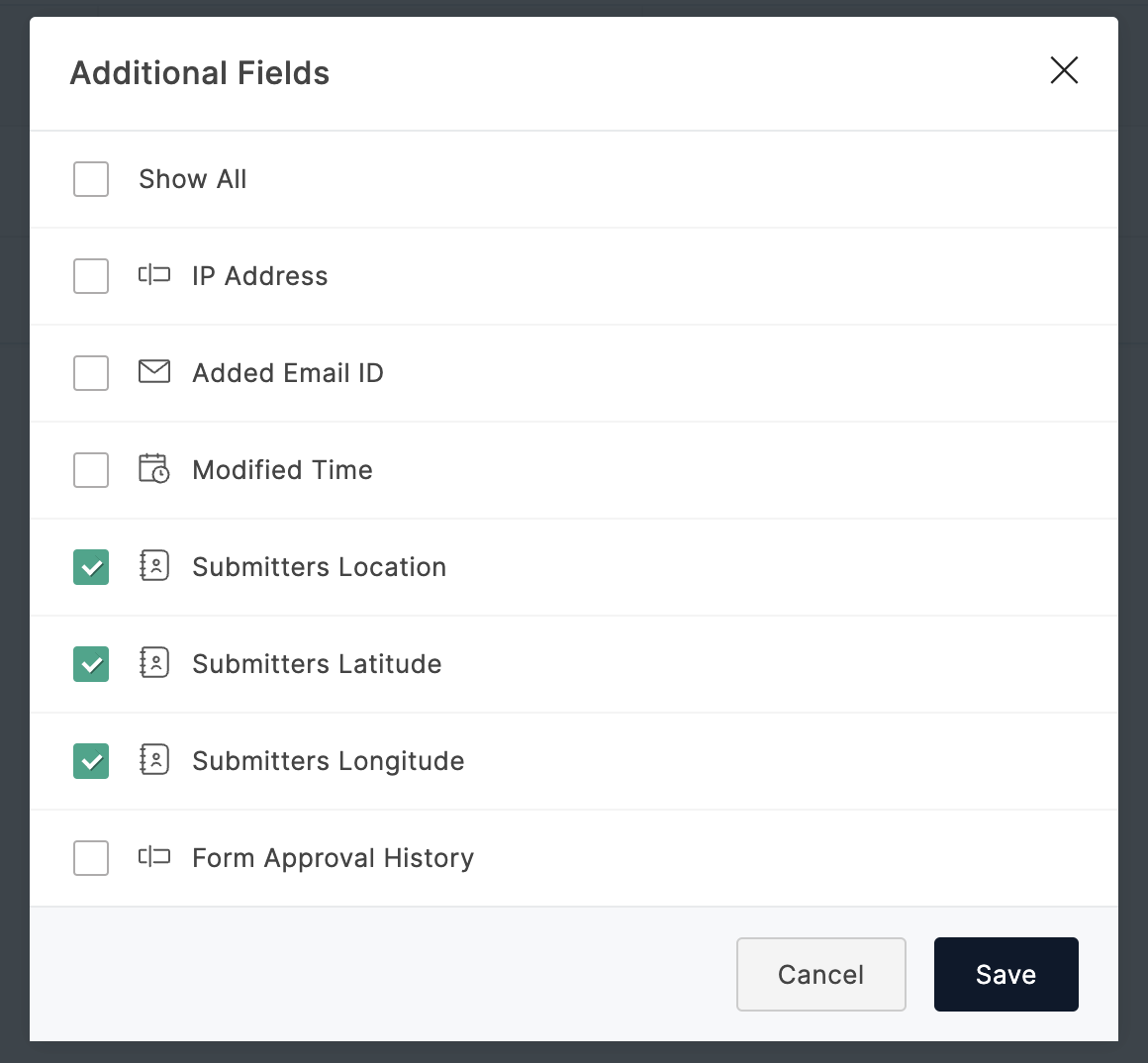Uncheck the Submitters Location checkbox
The height and width of the screenshot is (1063, 1148).
pos(91,567)
